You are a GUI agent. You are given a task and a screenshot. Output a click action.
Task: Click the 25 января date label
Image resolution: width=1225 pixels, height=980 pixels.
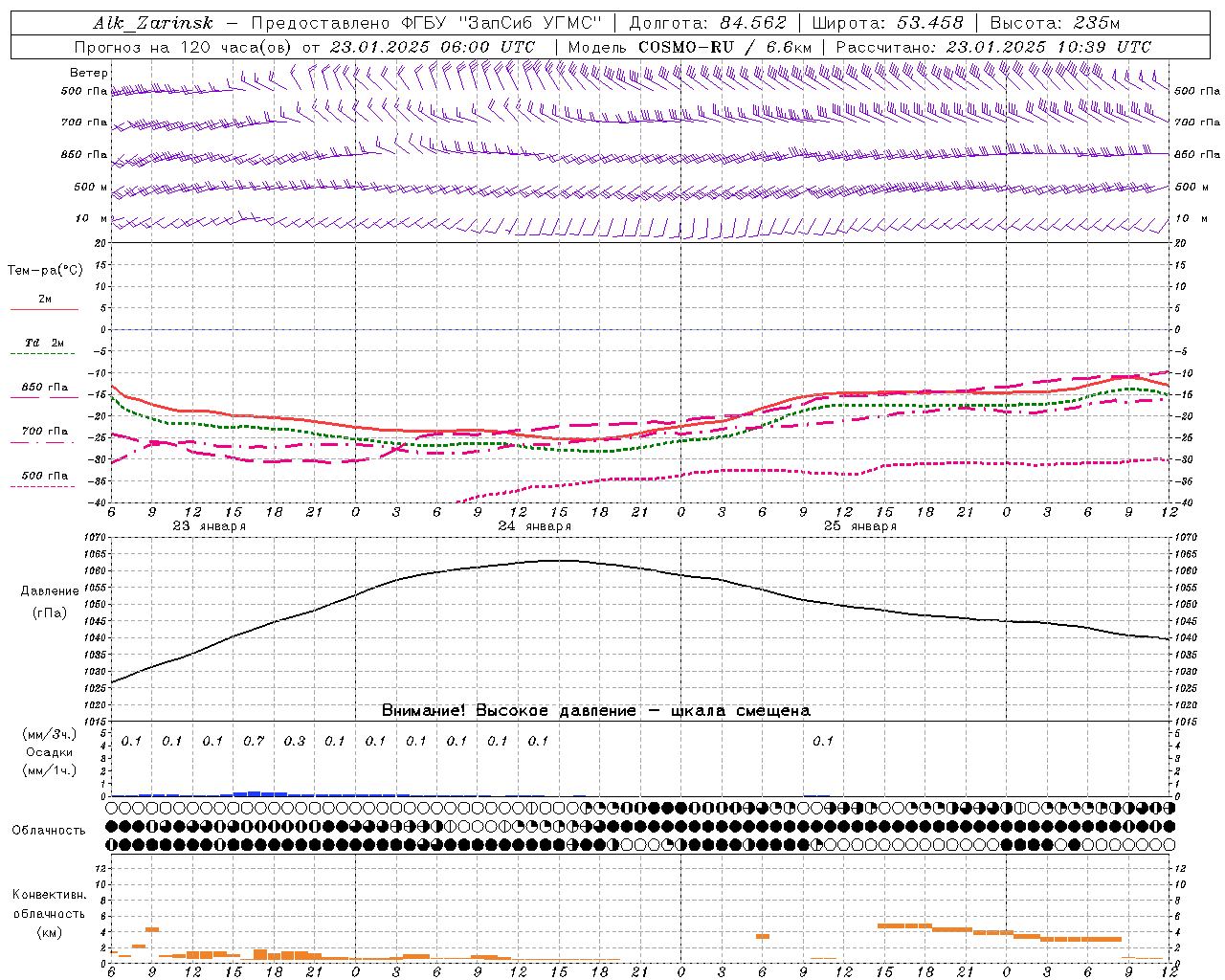point(859,526)
